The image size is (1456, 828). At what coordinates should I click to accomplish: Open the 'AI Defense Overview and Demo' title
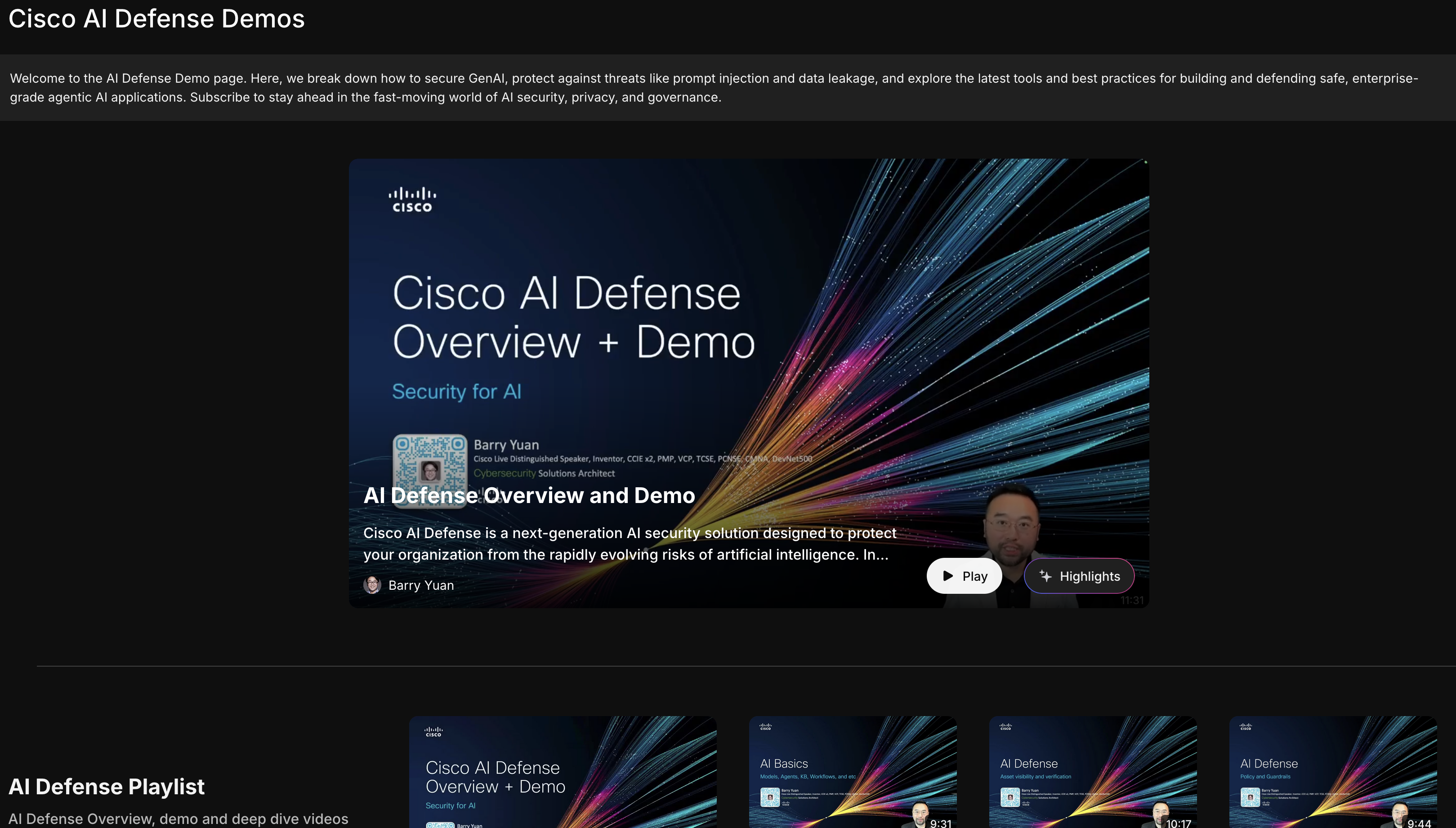click(x=529, y=495)
